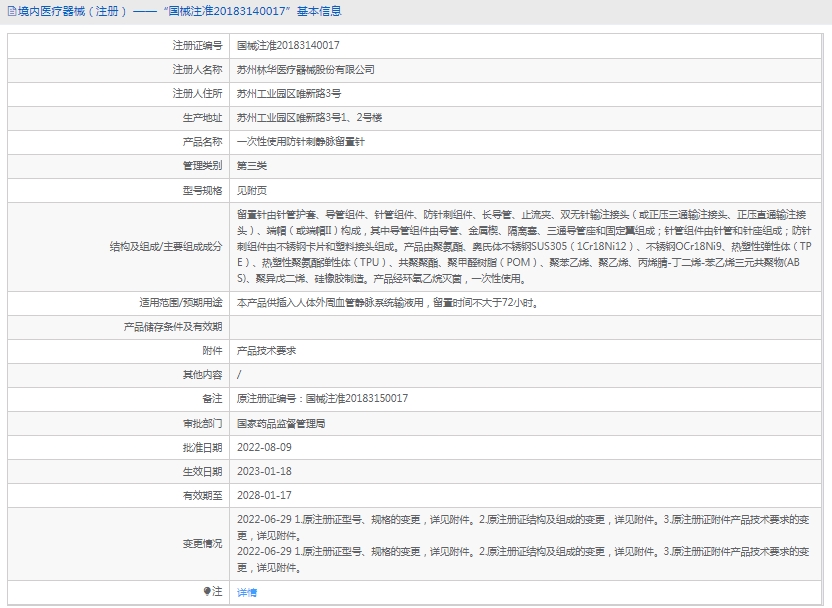The height and width of the screenshot is (608, 832).
Task: Click the 生产地址 label
Action: (202, 118)
